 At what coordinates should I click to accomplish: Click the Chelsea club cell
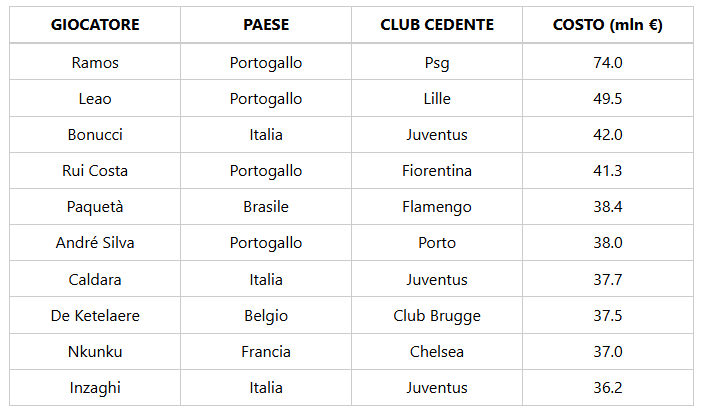[437, 351]
